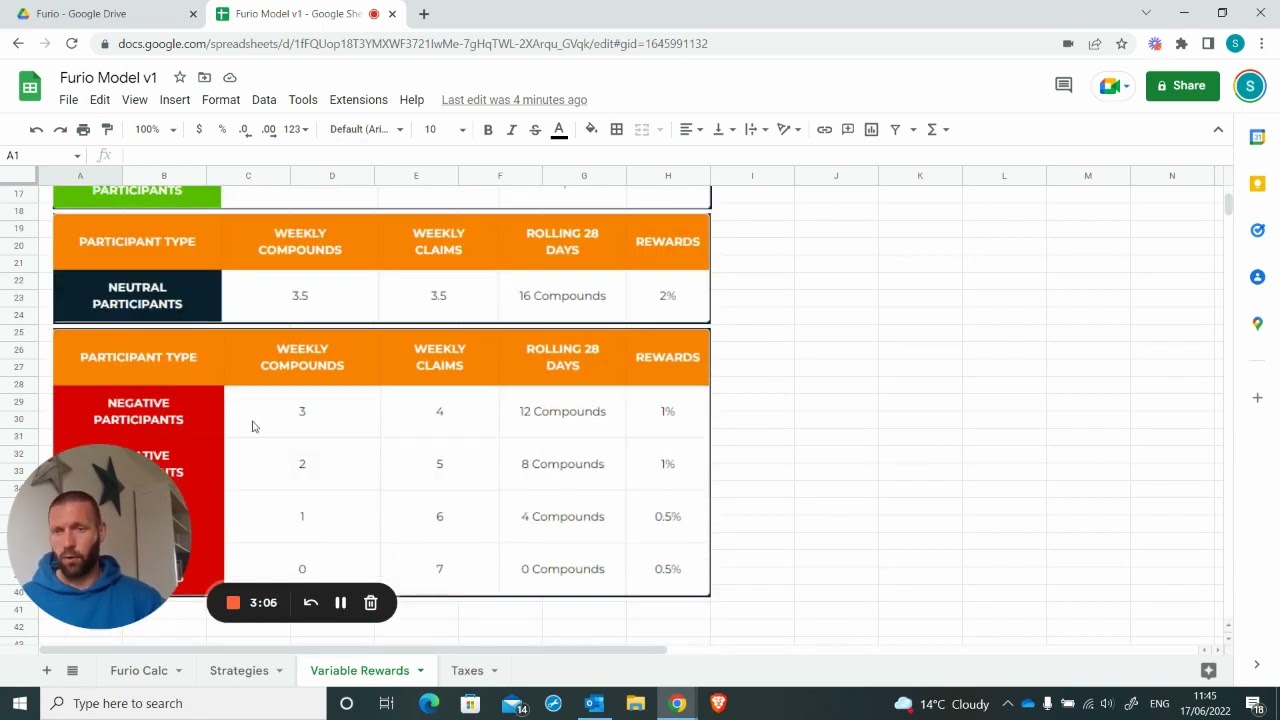Screen dimensions: 1280x720
Task: Open the functions sigma dropdown
Action: point(937,129)
